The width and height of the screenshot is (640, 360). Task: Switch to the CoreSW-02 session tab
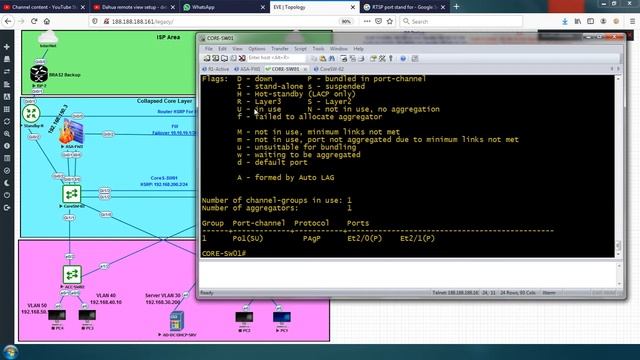click(329, 69)
